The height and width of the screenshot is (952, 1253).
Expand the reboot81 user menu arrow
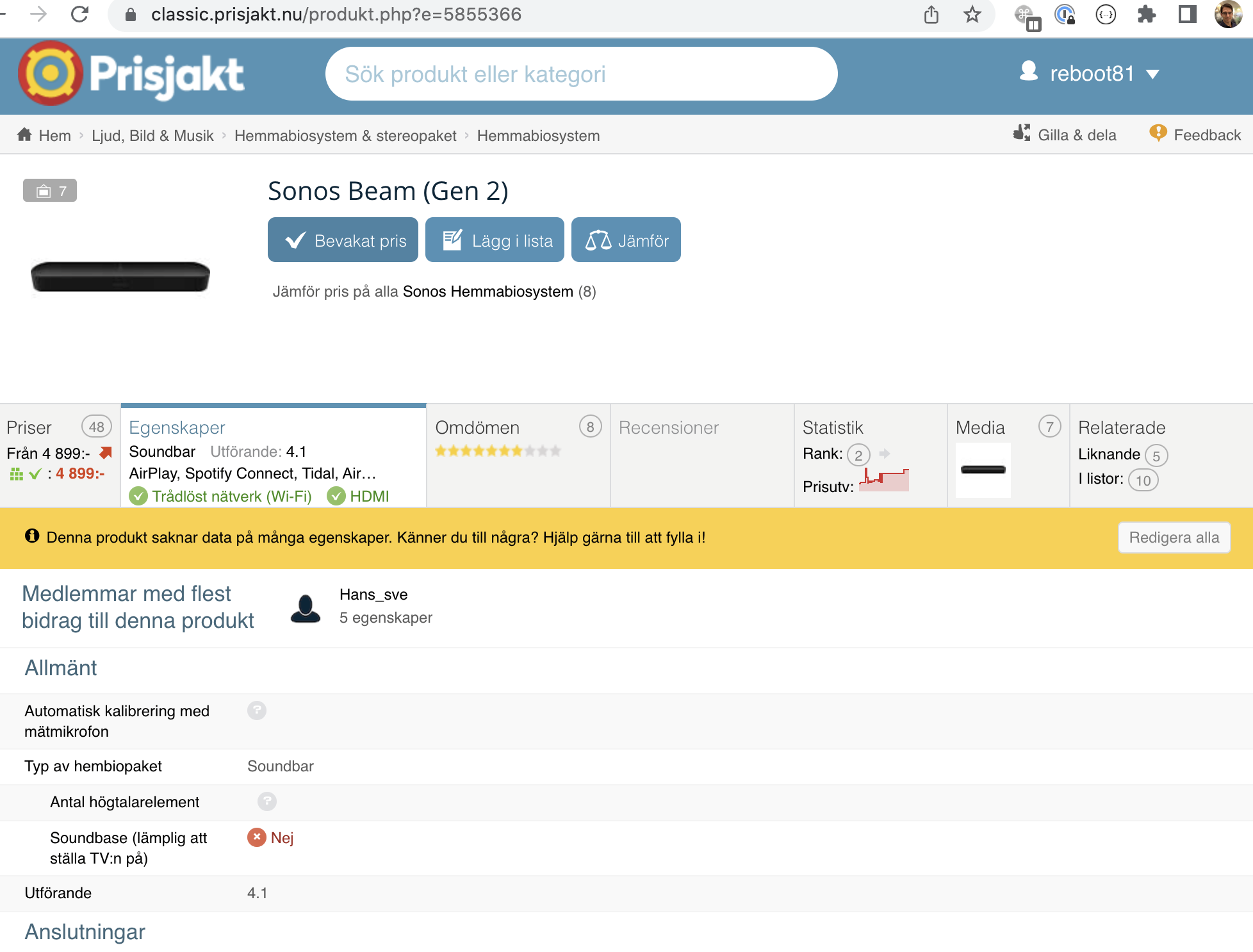pos(1153,74)
